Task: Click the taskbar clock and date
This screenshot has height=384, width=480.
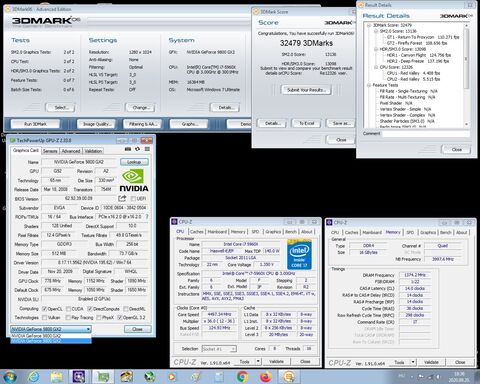Action: pyautogui.click(x=459, y=377)
